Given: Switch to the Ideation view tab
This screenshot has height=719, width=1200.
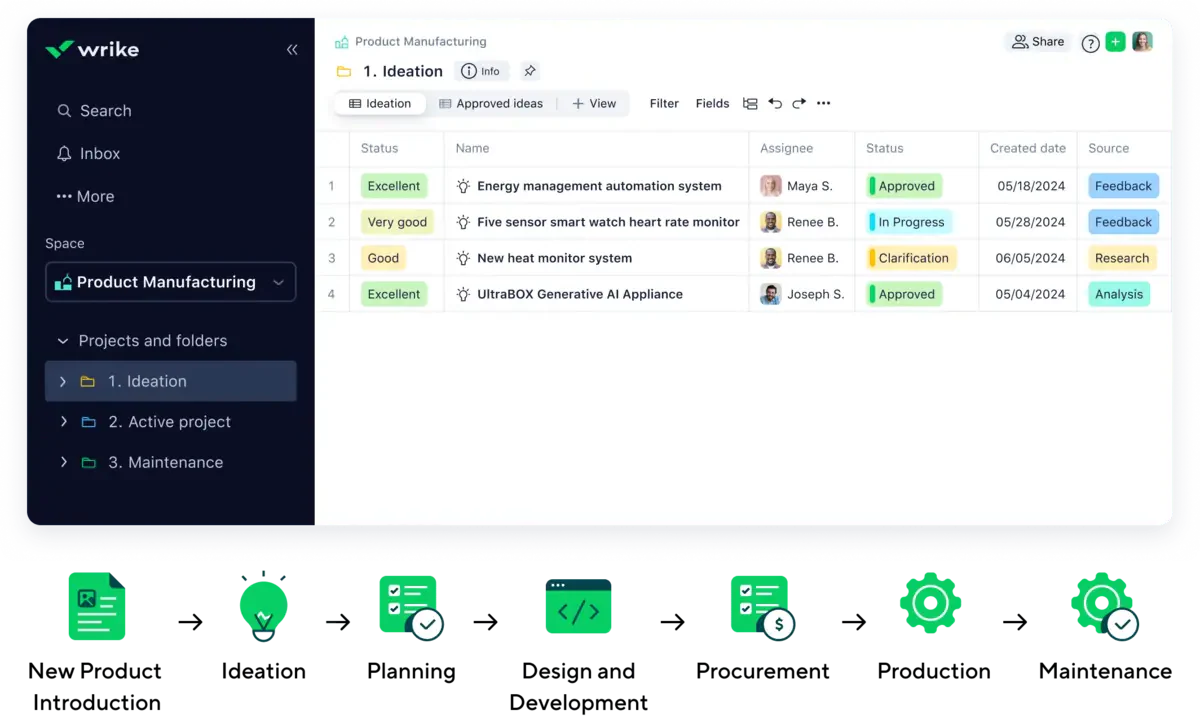Looking at the screenshot, I should (380, 103).
